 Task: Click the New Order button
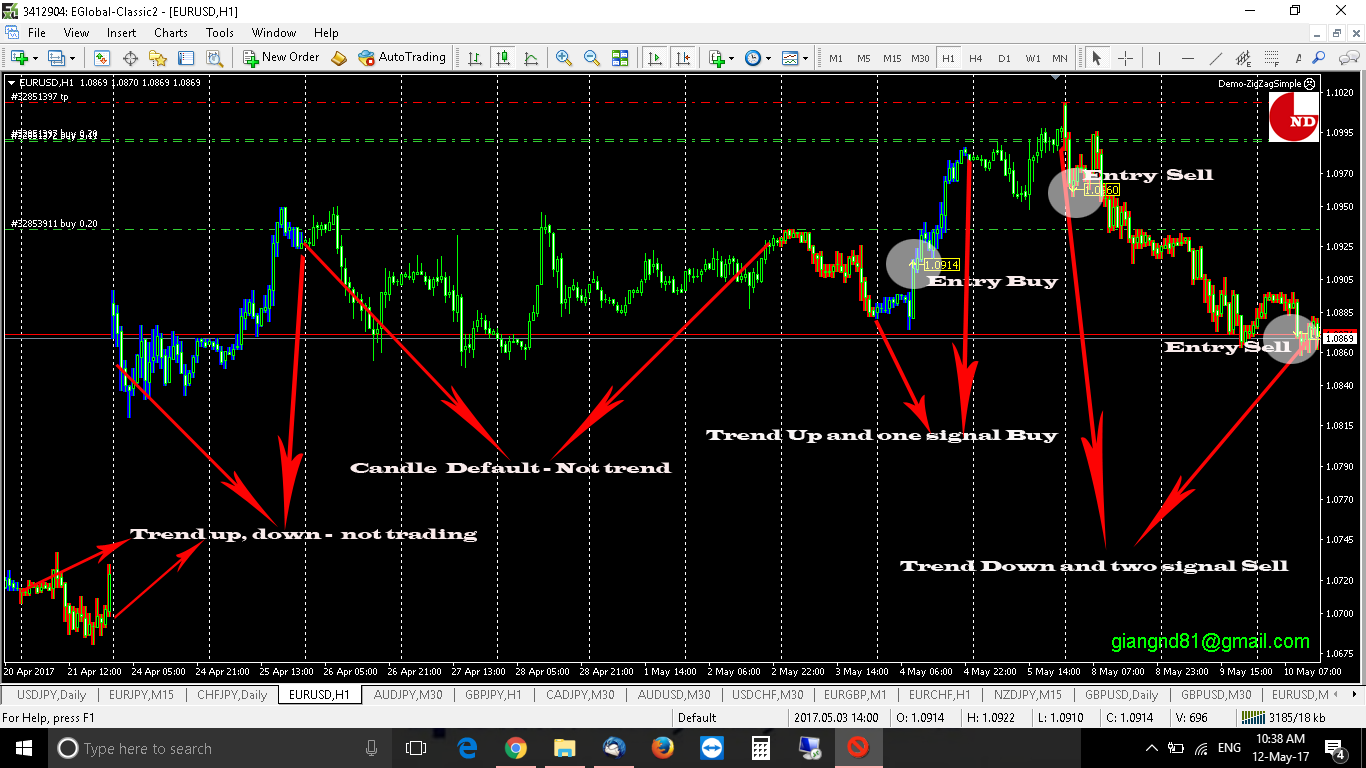click(x=281, y=58)
